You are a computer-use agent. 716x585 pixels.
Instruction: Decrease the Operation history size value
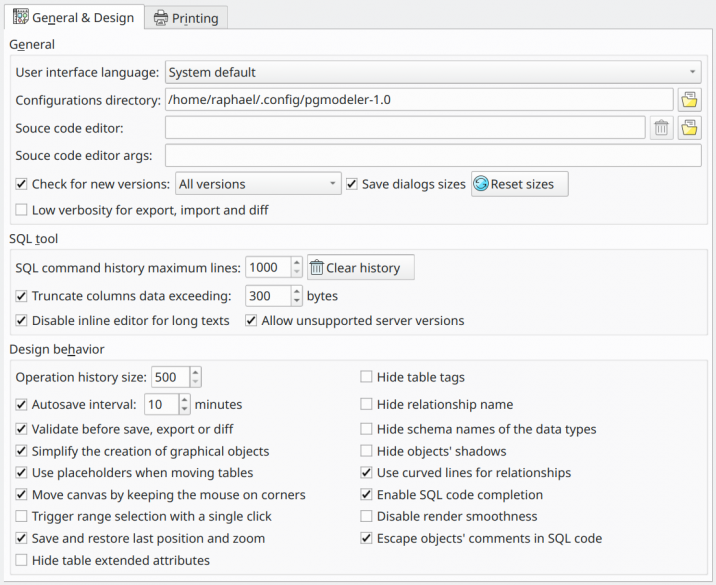(x=195, y=382)
